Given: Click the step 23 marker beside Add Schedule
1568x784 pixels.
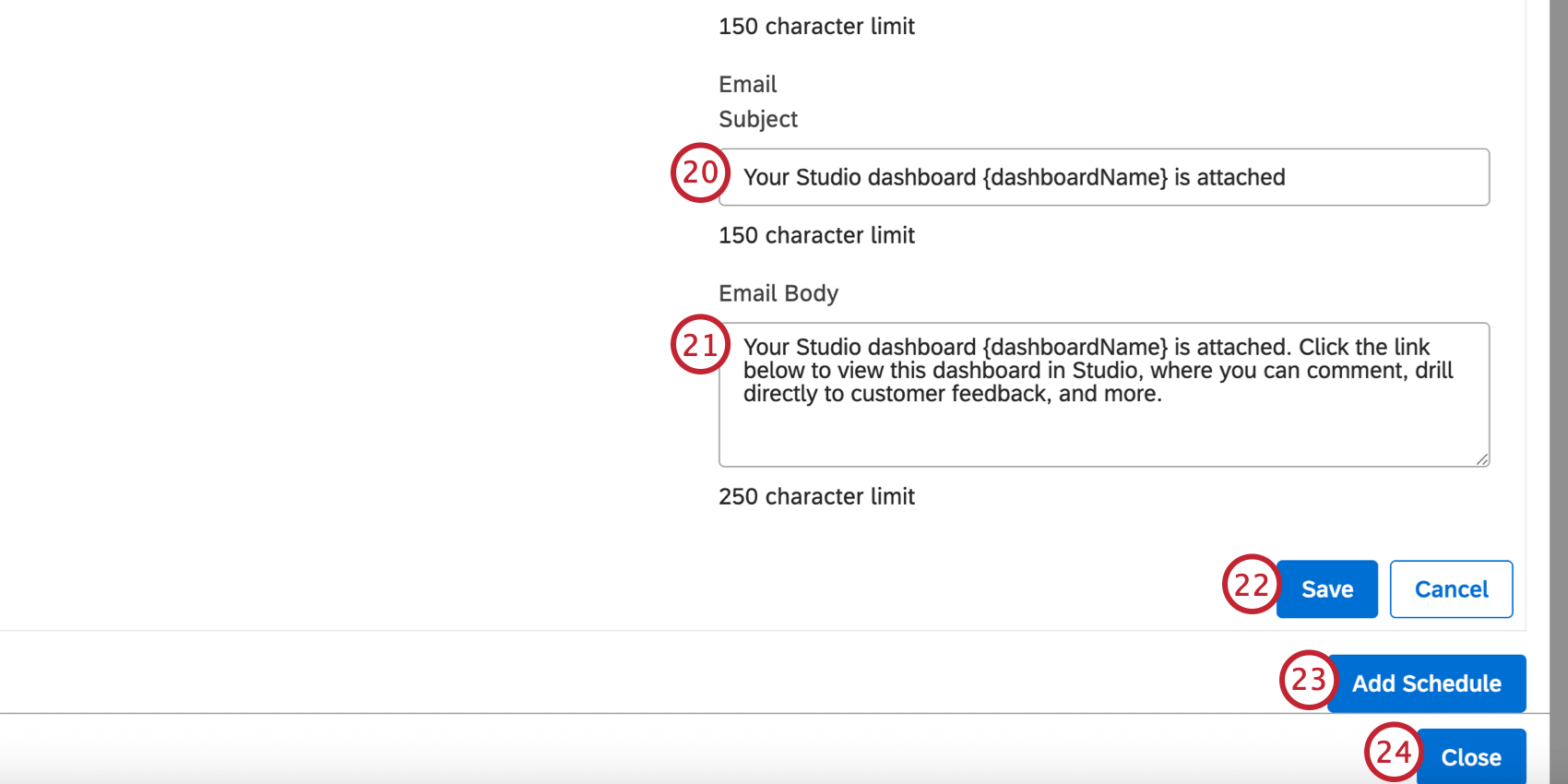Looking at the screenshot, I should 1308,680.
